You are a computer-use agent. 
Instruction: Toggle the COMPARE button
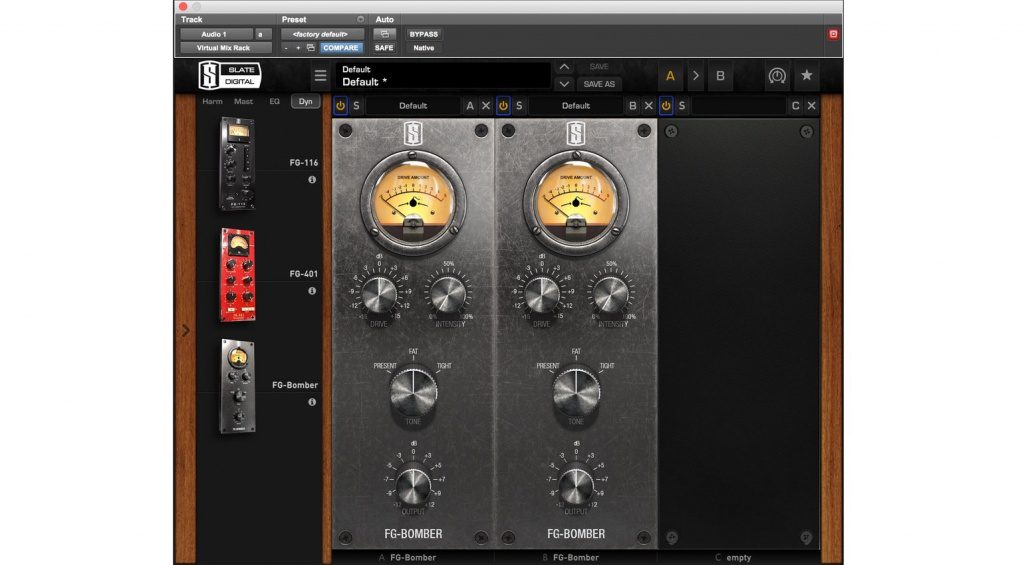pyautogui.click(x=340, y=48)
